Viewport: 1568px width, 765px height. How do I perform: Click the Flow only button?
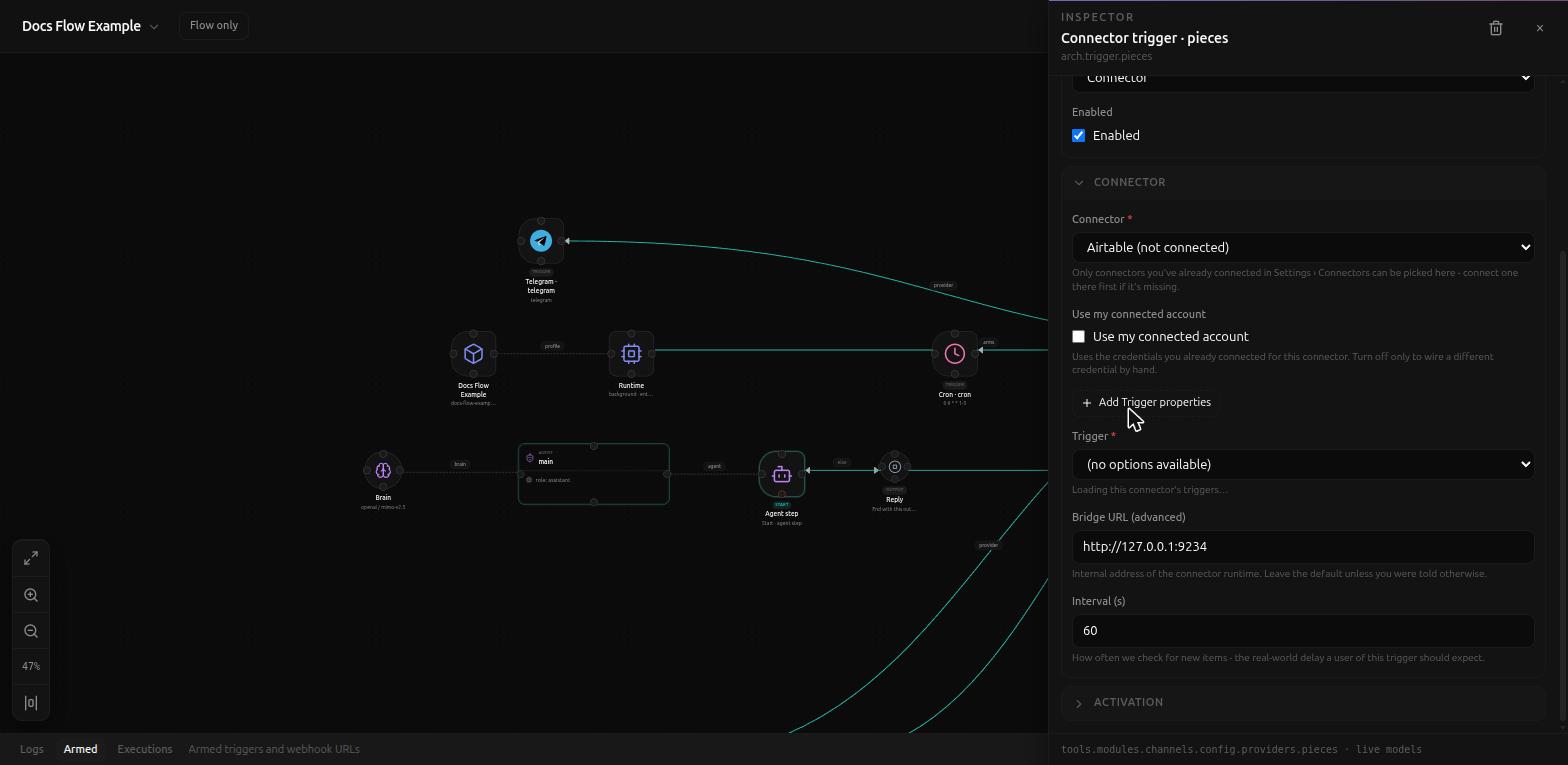coord(214,25)
